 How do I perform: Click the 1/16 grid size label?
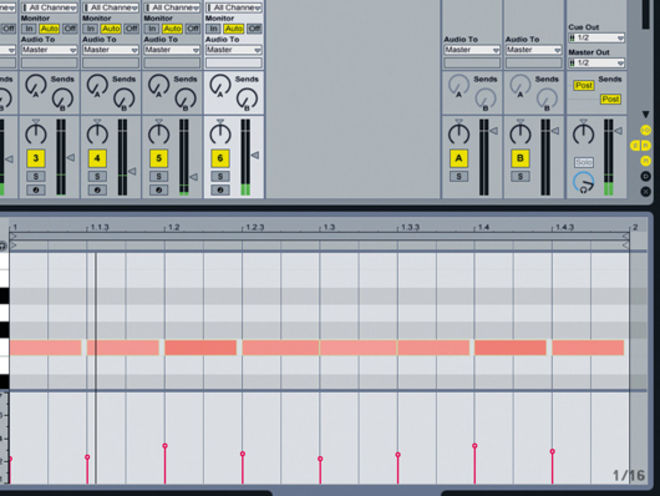pos(629,476)
